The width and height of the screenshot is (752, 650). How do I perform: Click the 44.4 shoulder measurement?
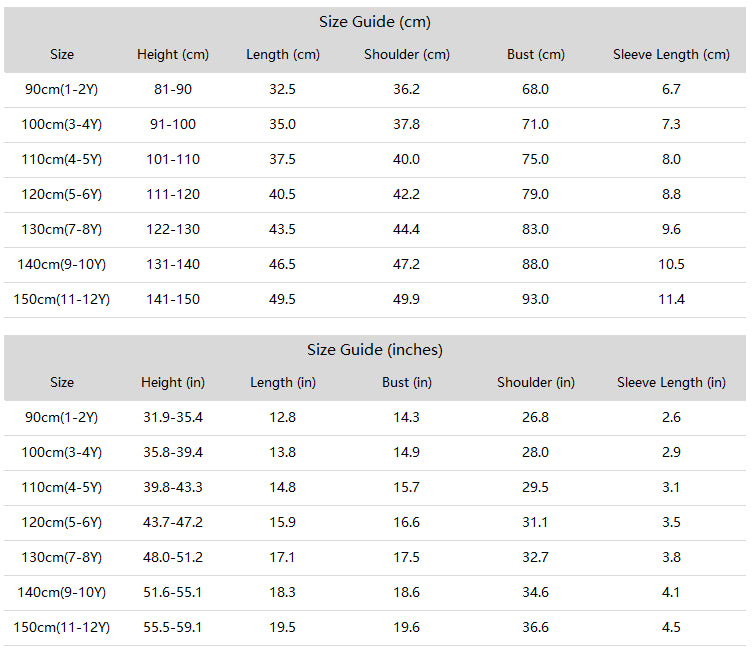tap(406, 229)
